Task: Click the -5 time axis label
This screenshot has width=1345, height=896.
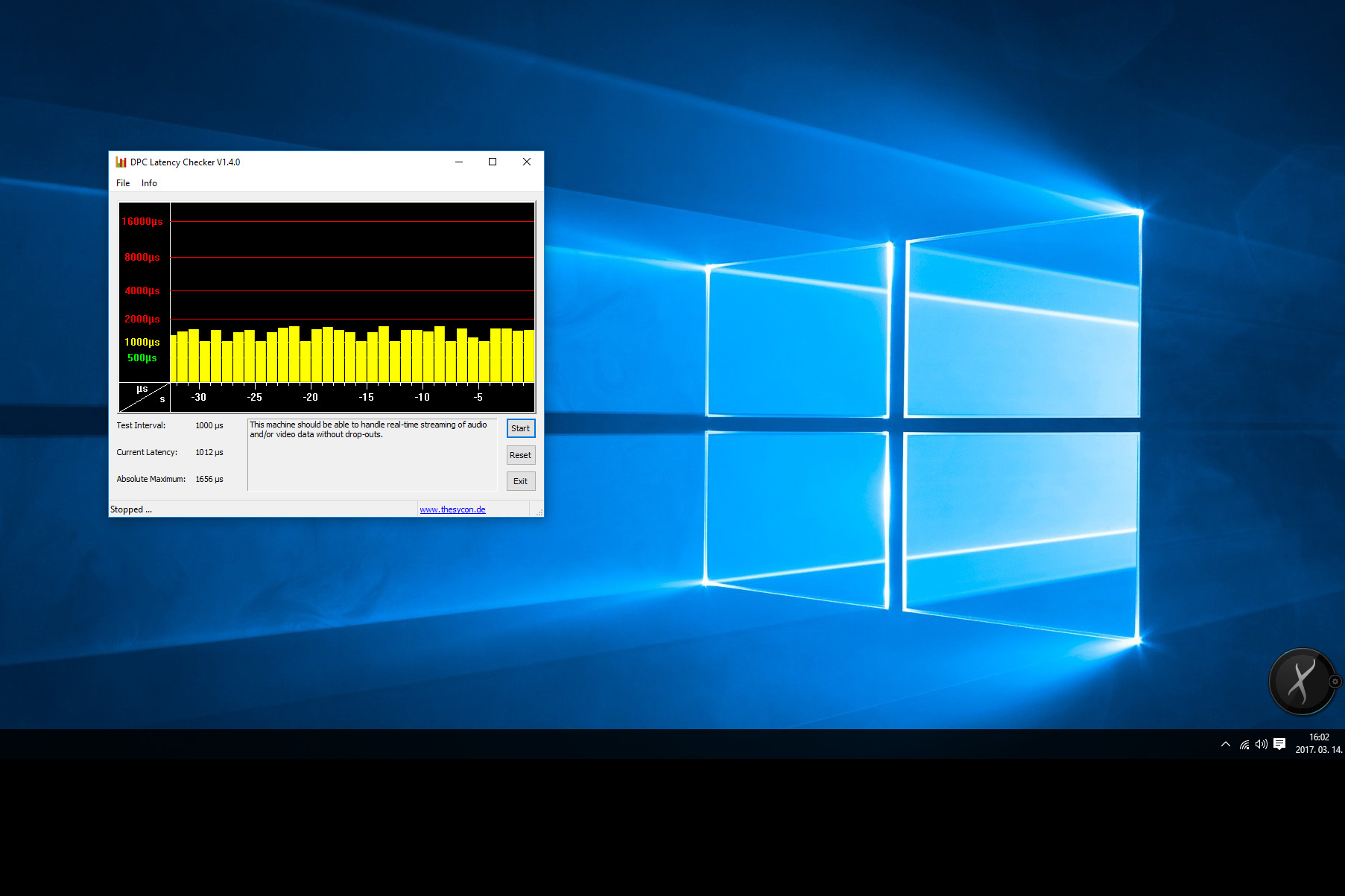Action: pyautogui.click(x=478, y=397)
